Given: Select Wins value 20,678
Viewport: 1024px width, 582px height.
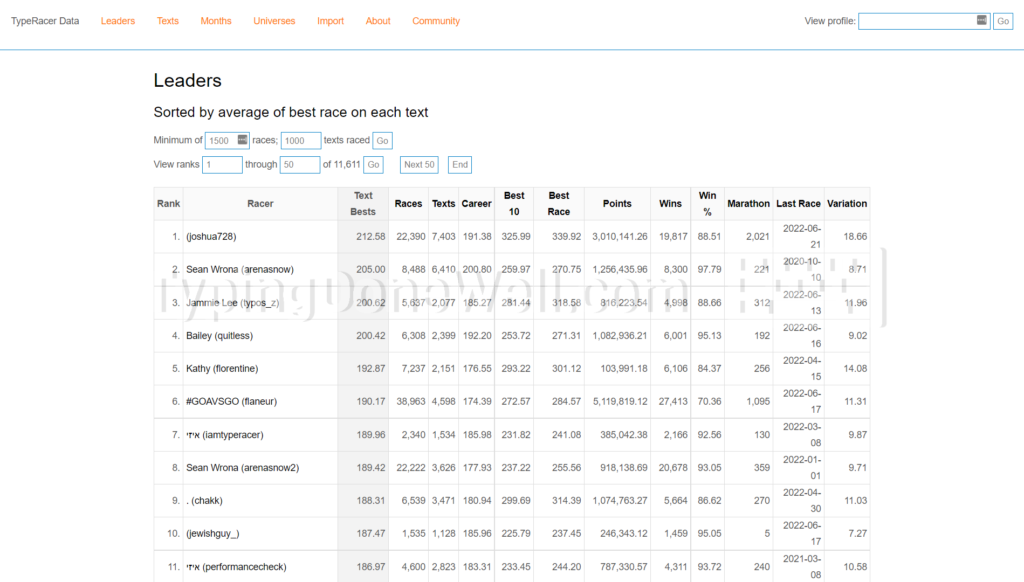Looking at the screenshot, I should click(x=673, y=468).
